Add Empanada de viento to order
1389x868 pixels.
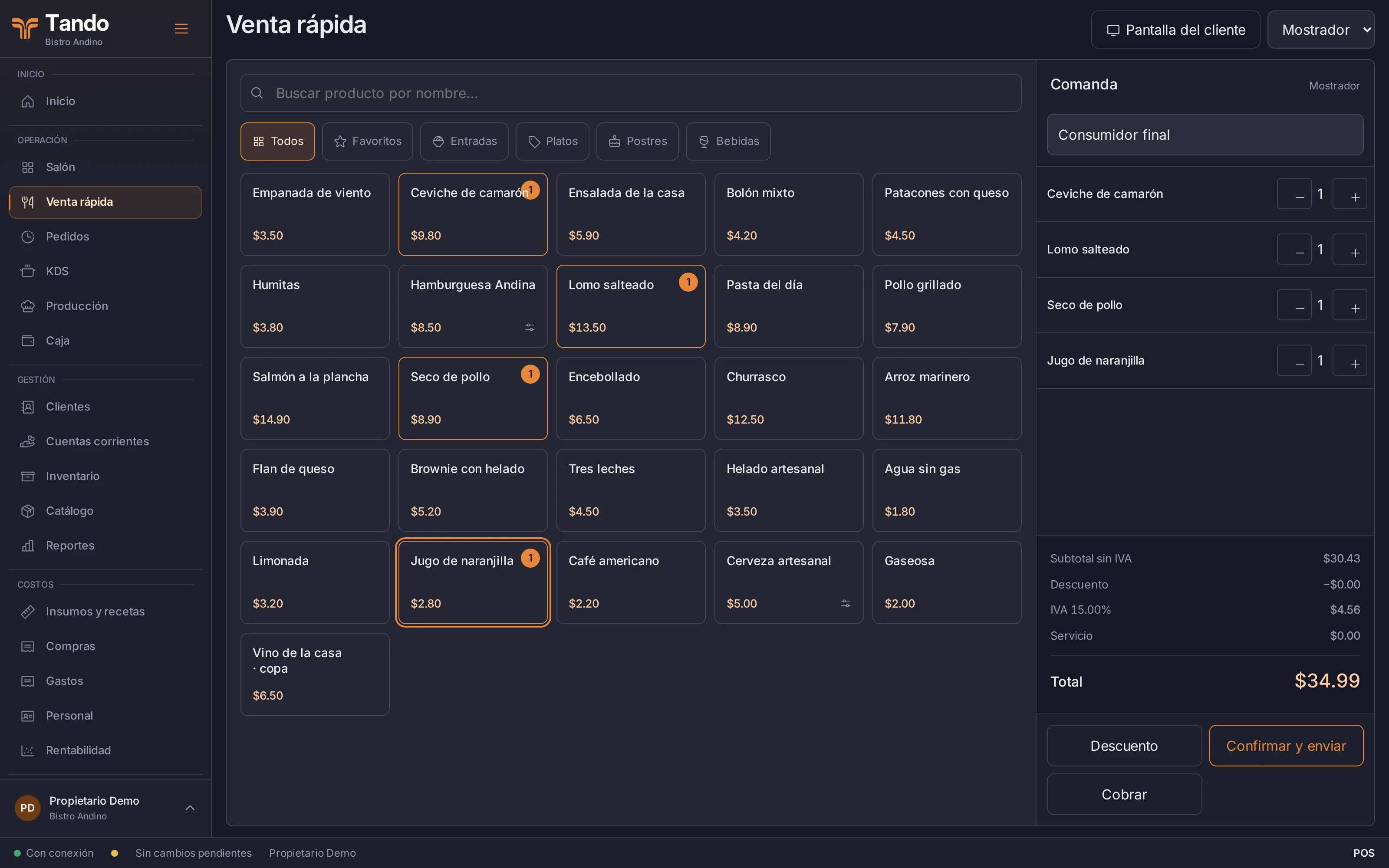[315, 215]
